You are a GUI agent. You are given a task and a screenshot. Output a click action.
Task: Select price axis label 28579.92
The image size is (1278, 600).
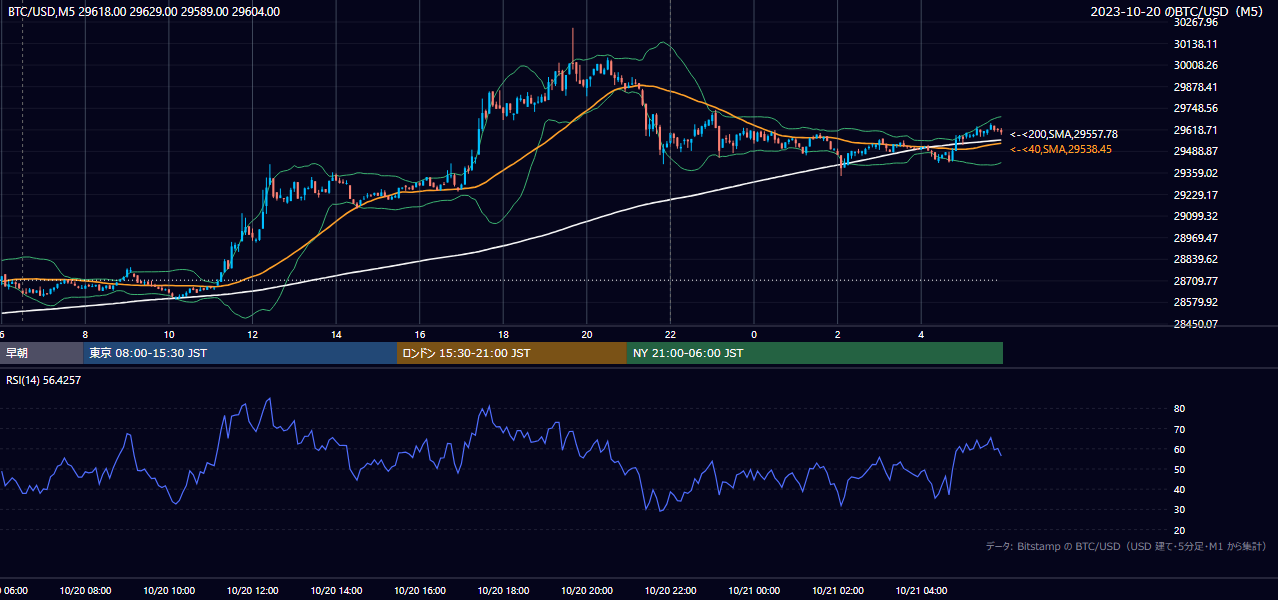[1195, 302]
